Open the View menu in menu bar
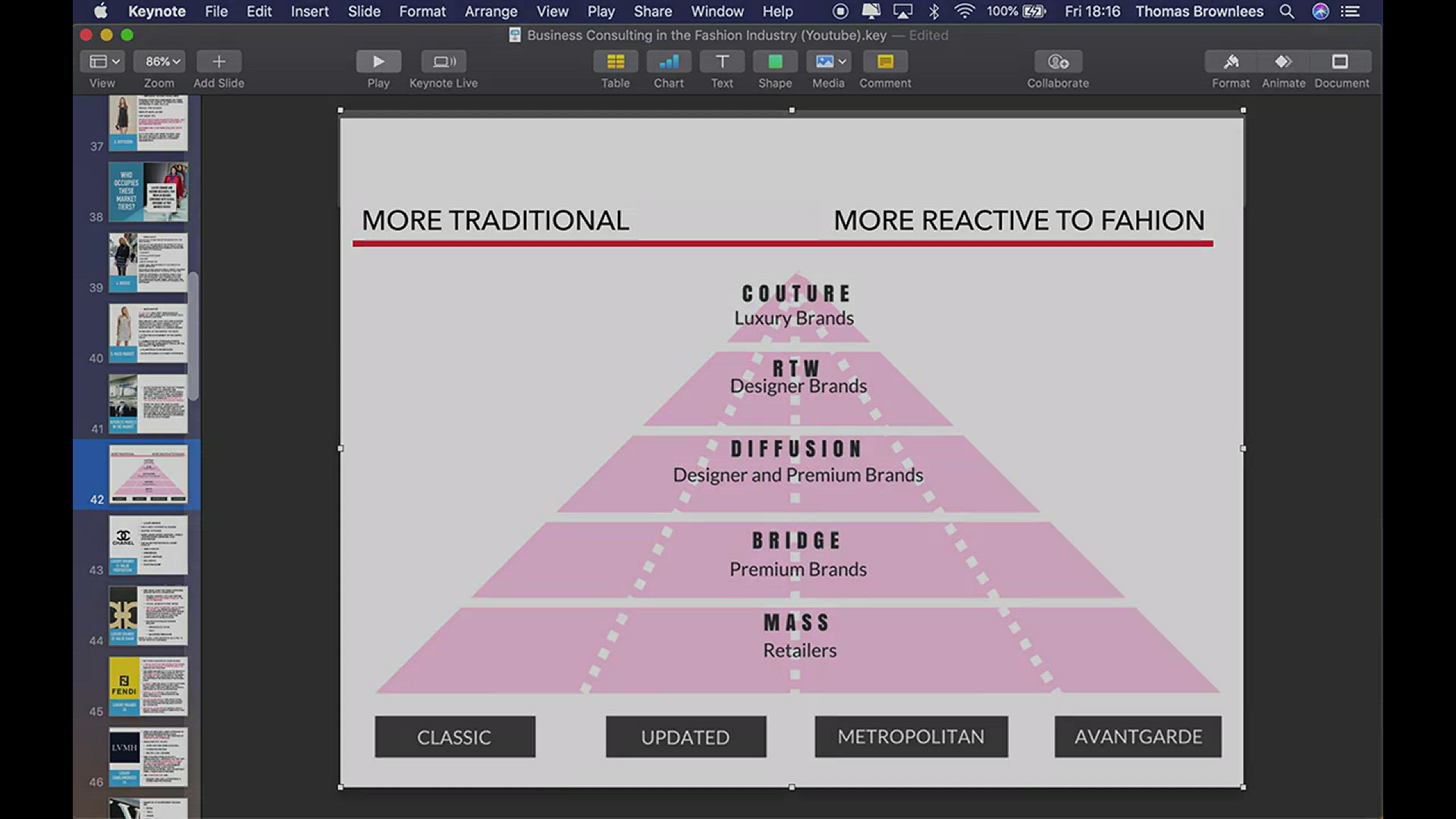1456x819 pixels. coord(552,11)
